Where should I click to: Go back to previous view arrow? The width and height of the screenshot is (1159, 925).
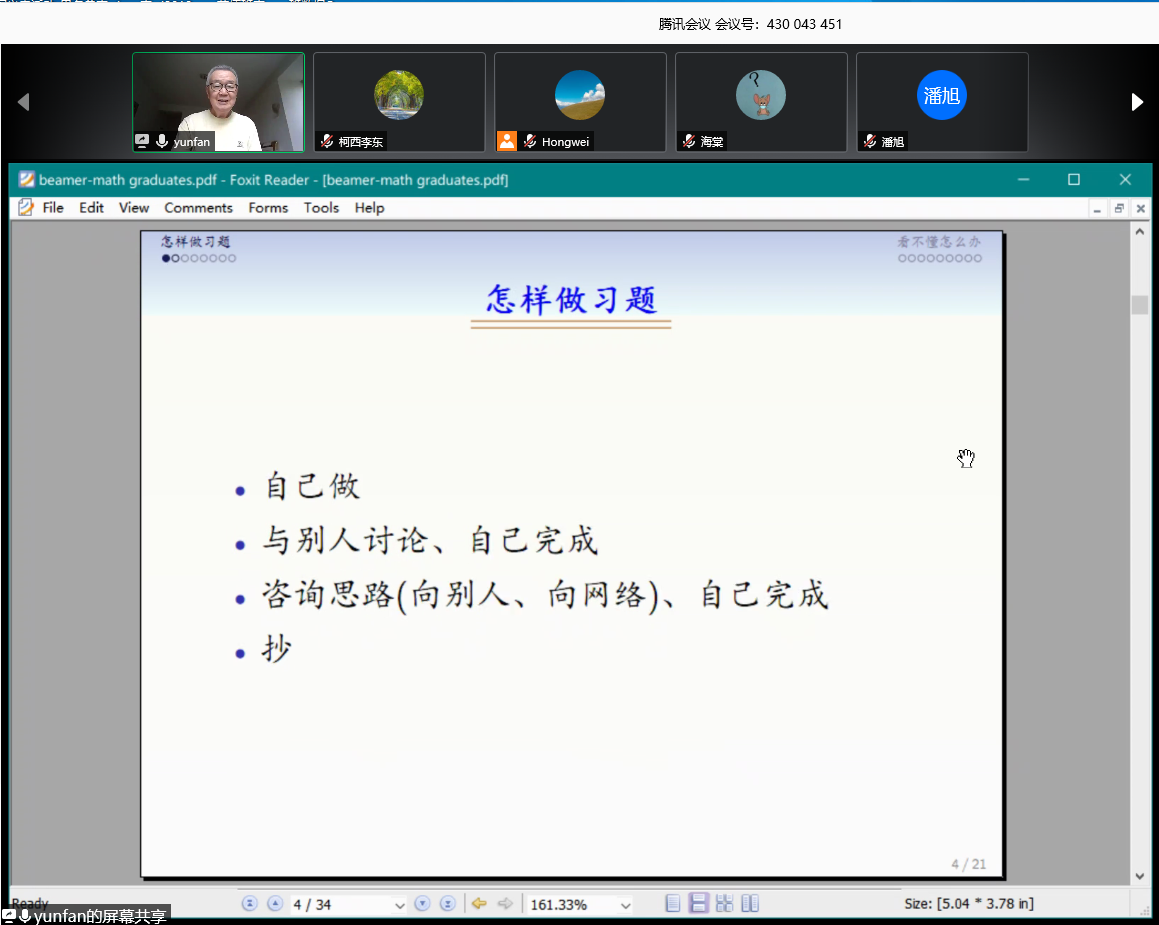coord(479,904)
